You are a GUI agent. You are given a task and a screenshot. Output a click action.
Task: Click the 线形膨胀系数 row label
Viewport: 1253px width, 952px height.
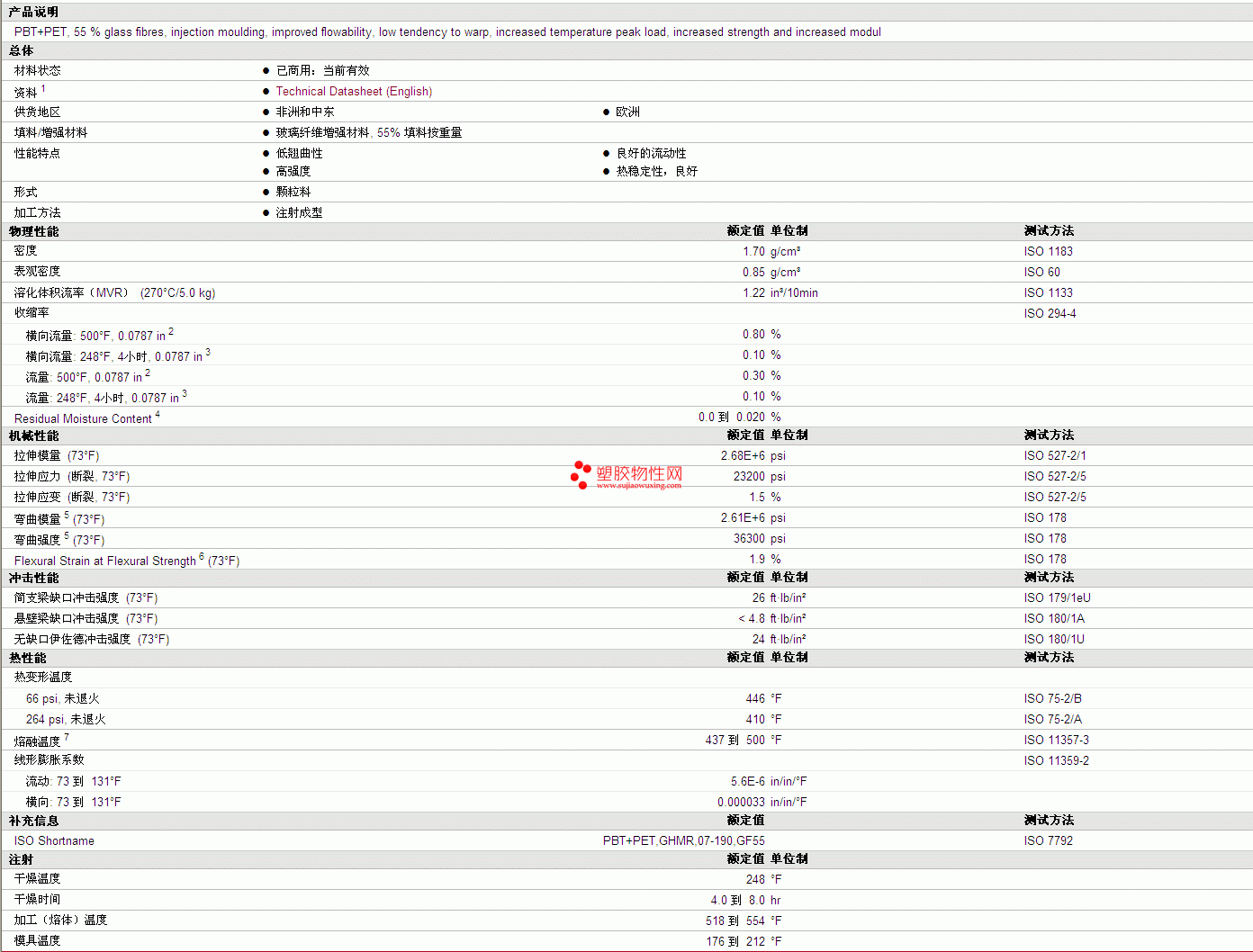[x=50, y=760]
